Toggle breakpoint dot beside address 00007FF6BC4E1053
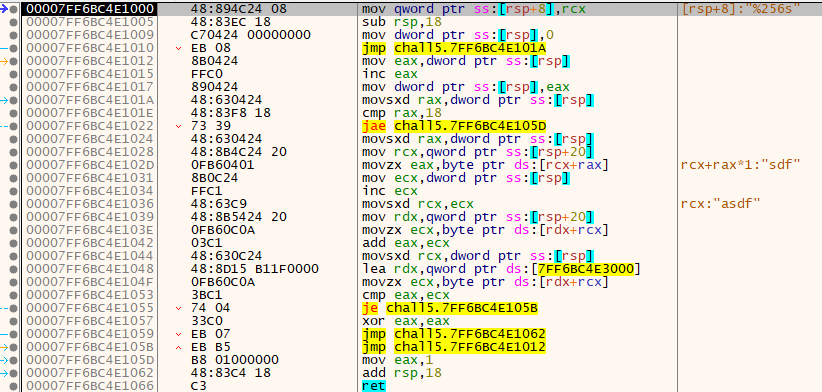Screen dimensions: 822x392 [14, 295]
